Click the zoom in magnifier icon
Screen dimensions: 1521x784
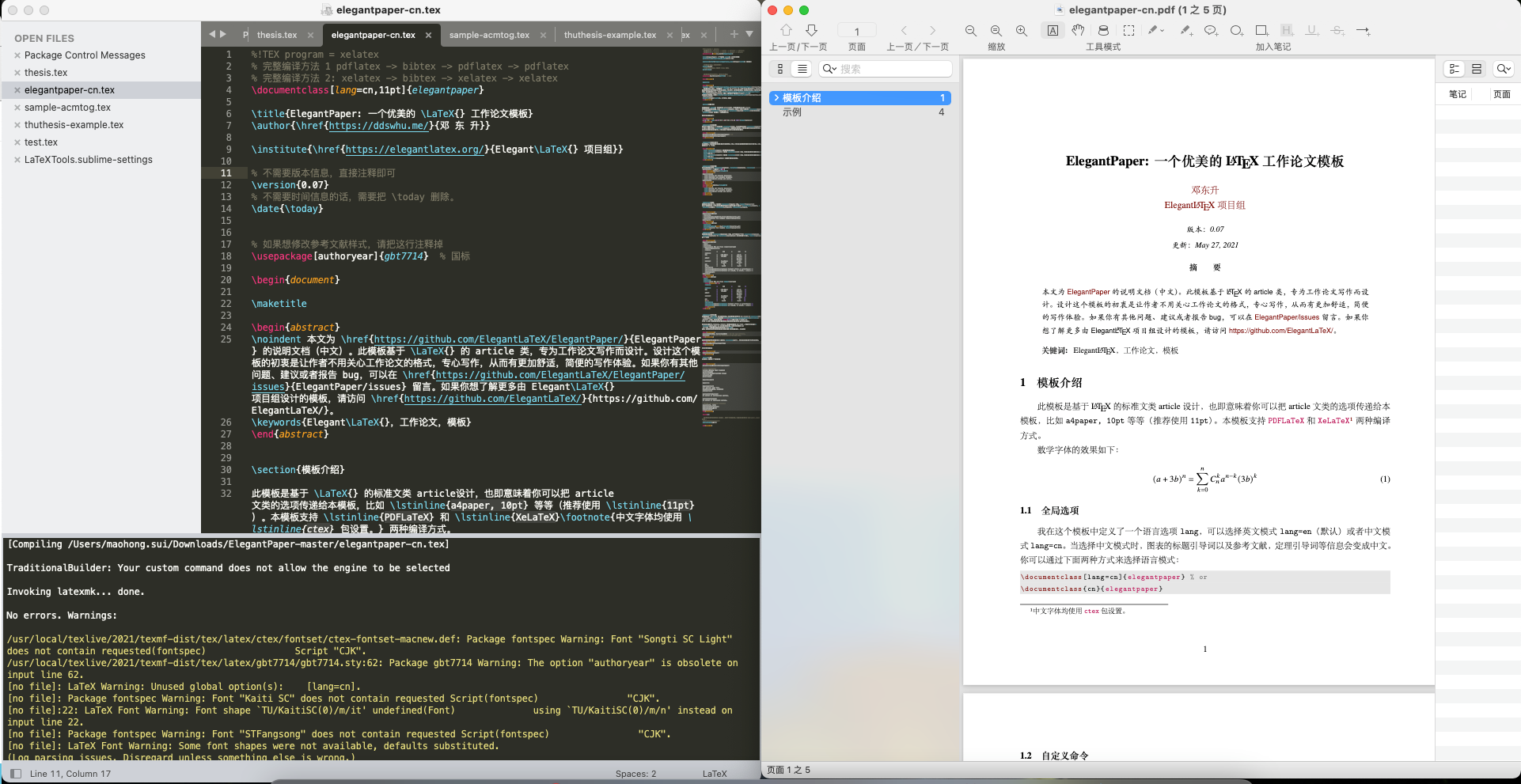[1022, 31]
